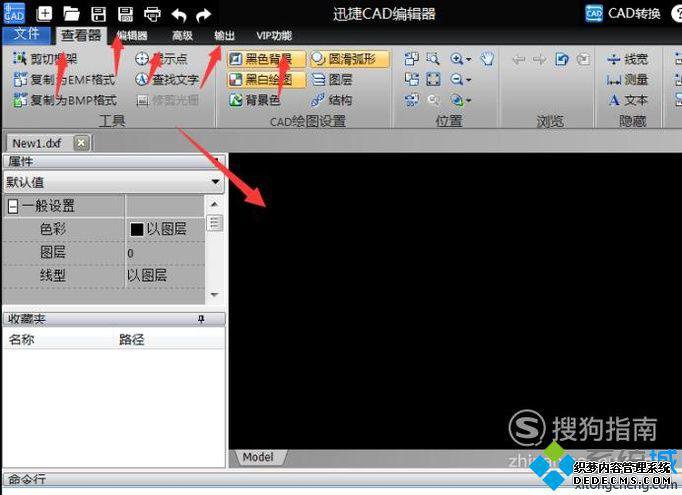Pin the 收藏夹 panel
The width and height of the screenshot is (682, 495).
(201, 319)
